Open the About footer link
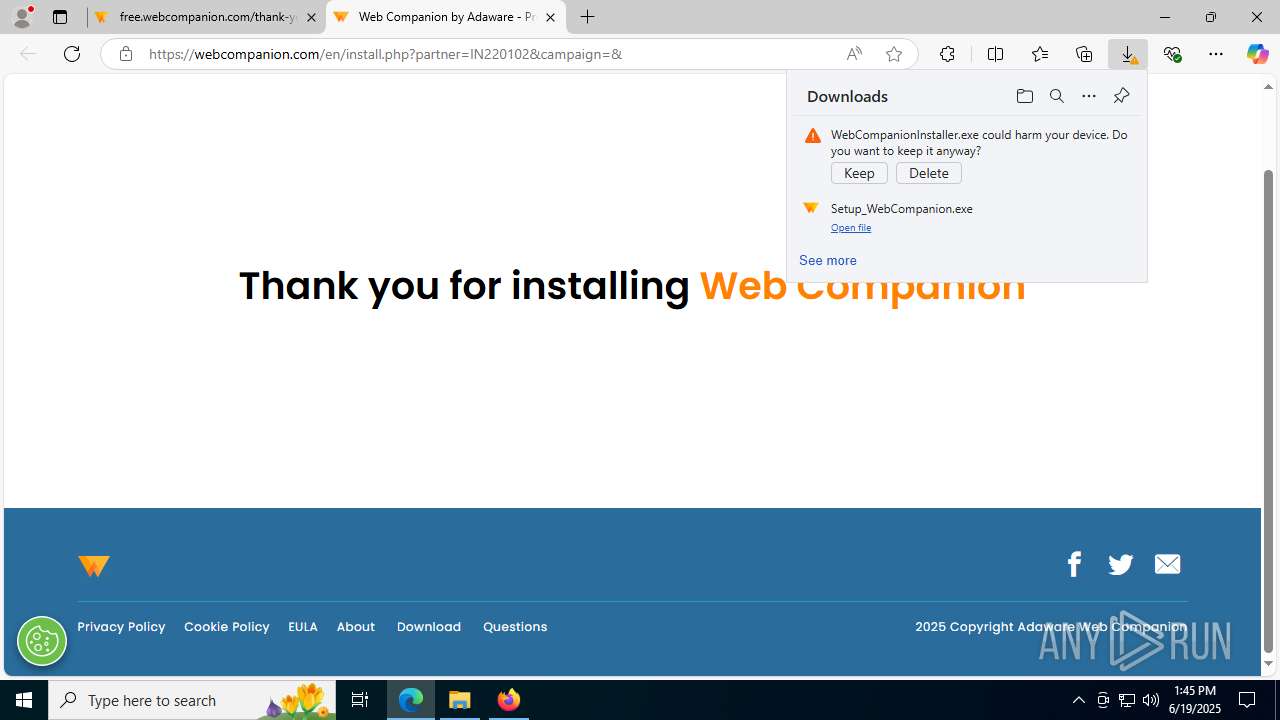Image resolution: width=1280 pixels, height=720 pixels. pos(356,627)
